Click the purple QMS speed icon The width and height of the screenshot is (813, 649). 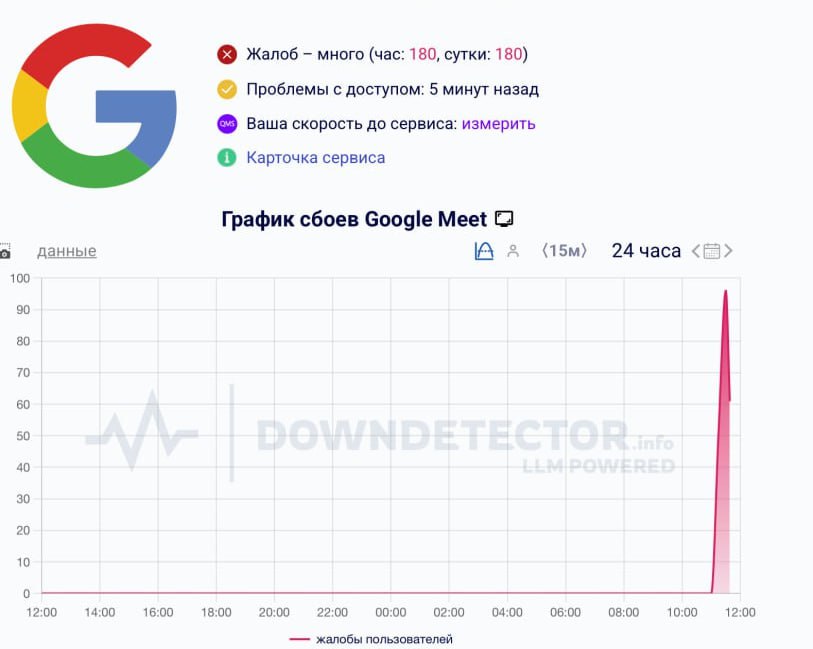click(227, 124)
